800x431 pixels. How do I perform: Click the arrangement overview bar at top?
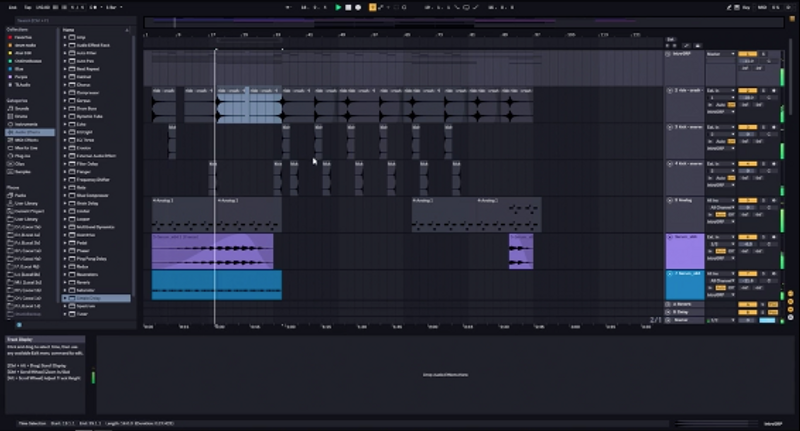click(x=464, y=22)
